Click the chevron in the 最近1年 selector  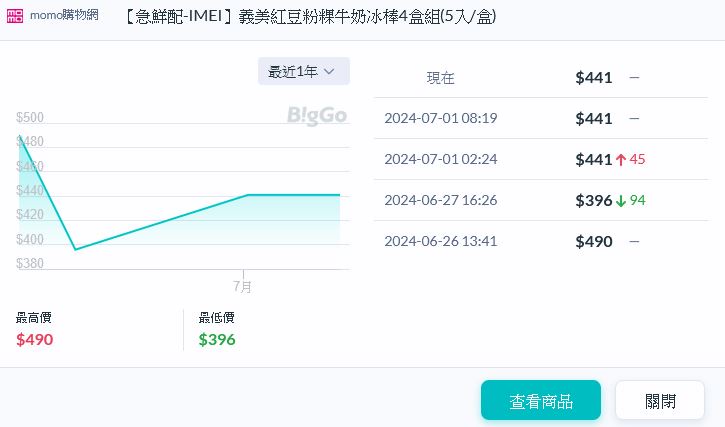[330, 72]
